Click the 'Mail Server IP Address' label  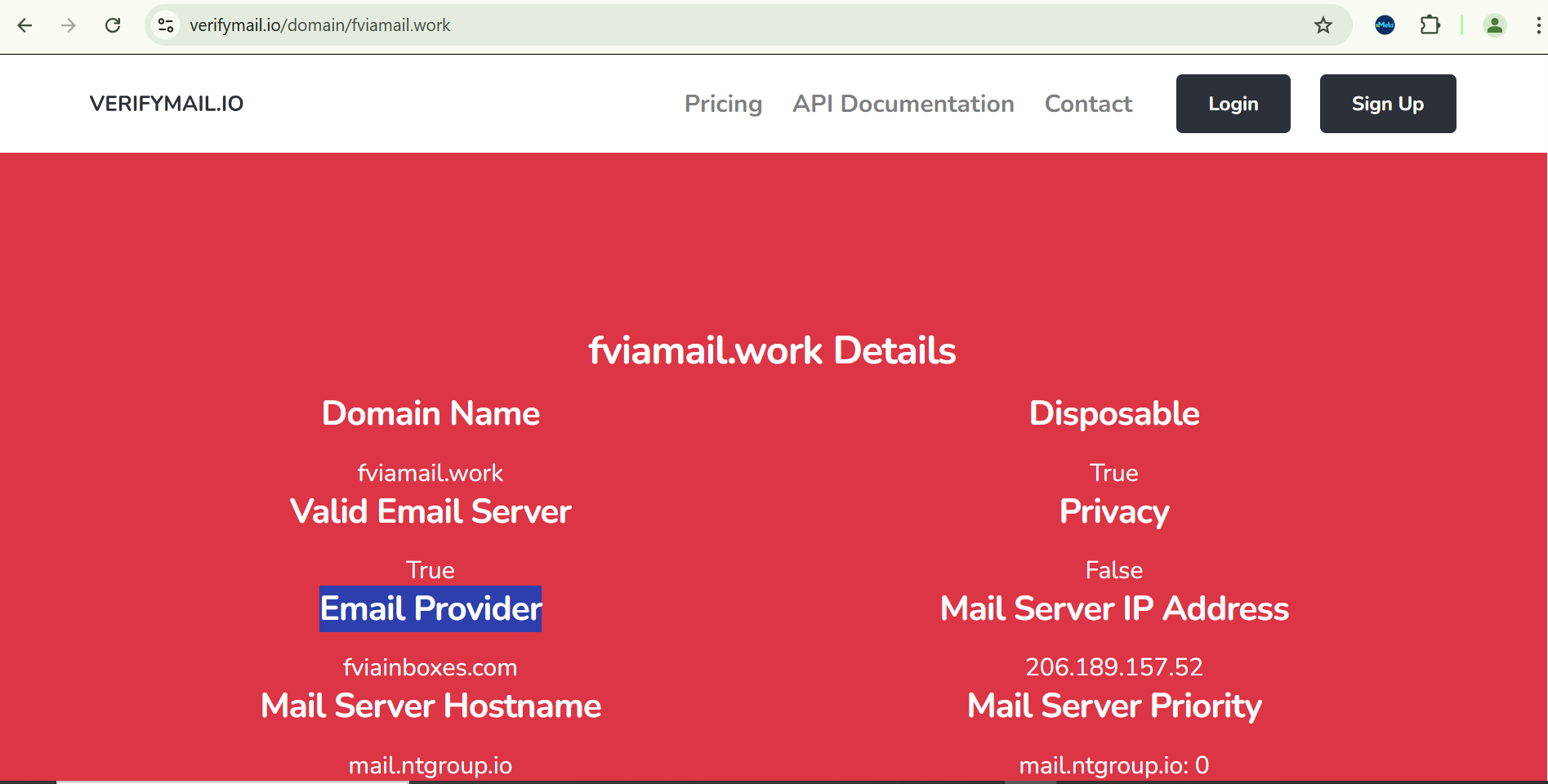coord(1114,608)
